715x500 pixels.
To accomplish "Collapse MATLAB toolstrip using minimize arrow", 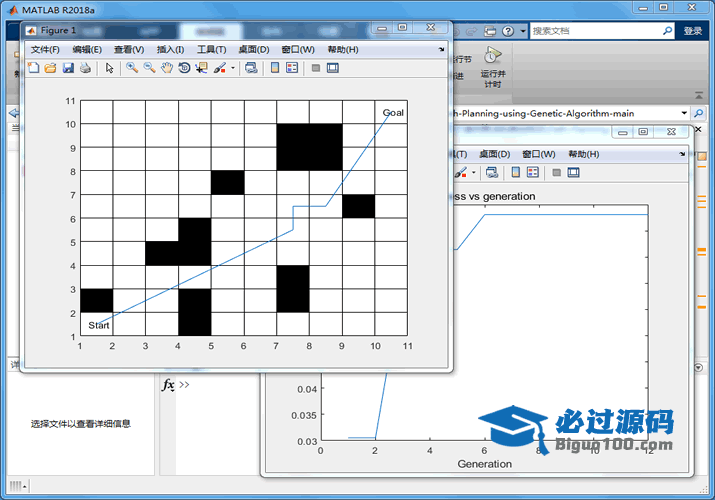I will click(699, 95).
